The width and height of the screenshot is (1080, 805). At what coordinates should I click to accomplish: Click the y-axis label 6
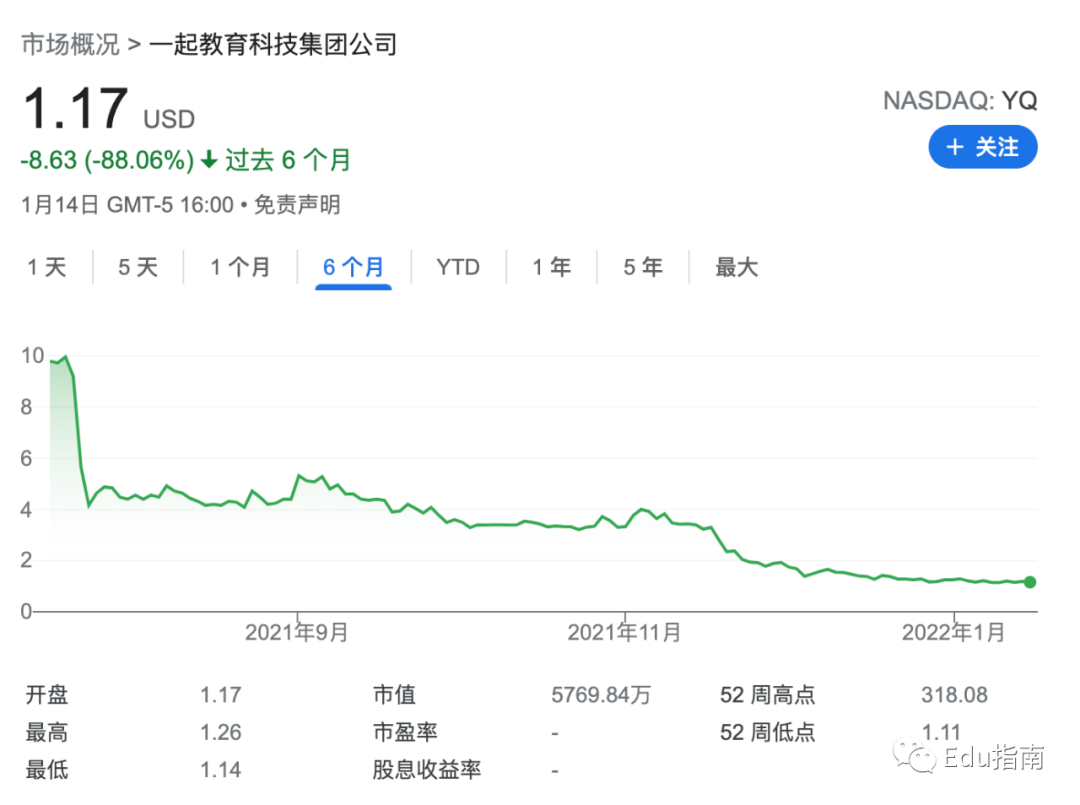tap(26, 458)
